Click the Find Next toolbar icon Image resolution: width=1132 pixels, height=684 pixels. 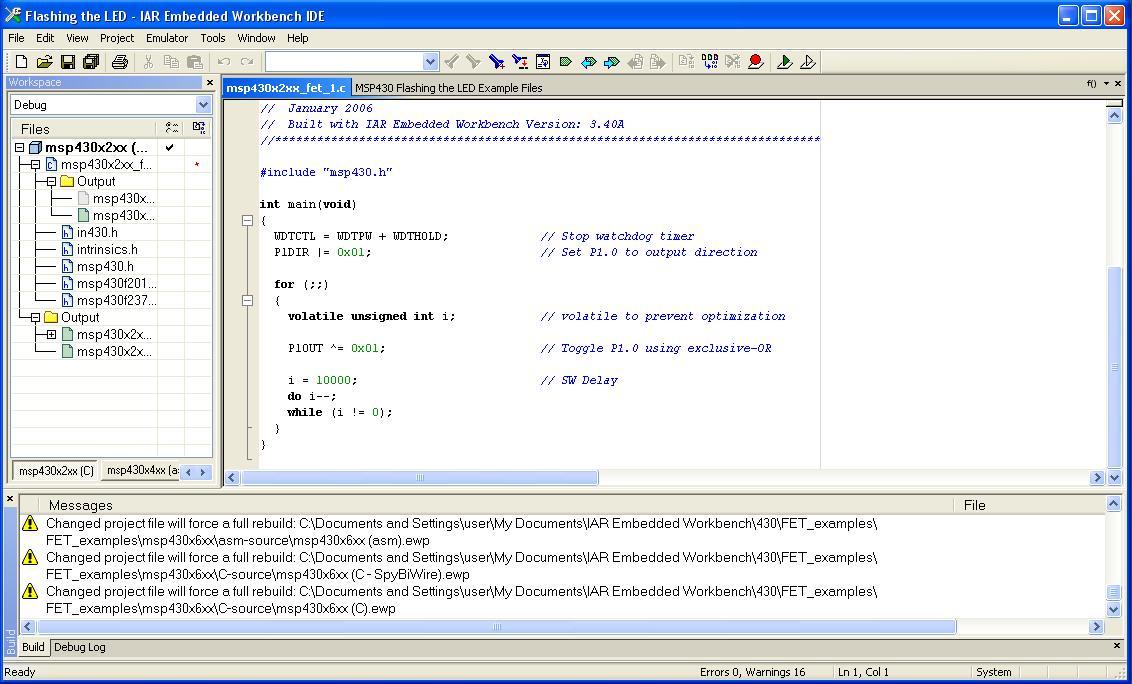click(474, 62)
